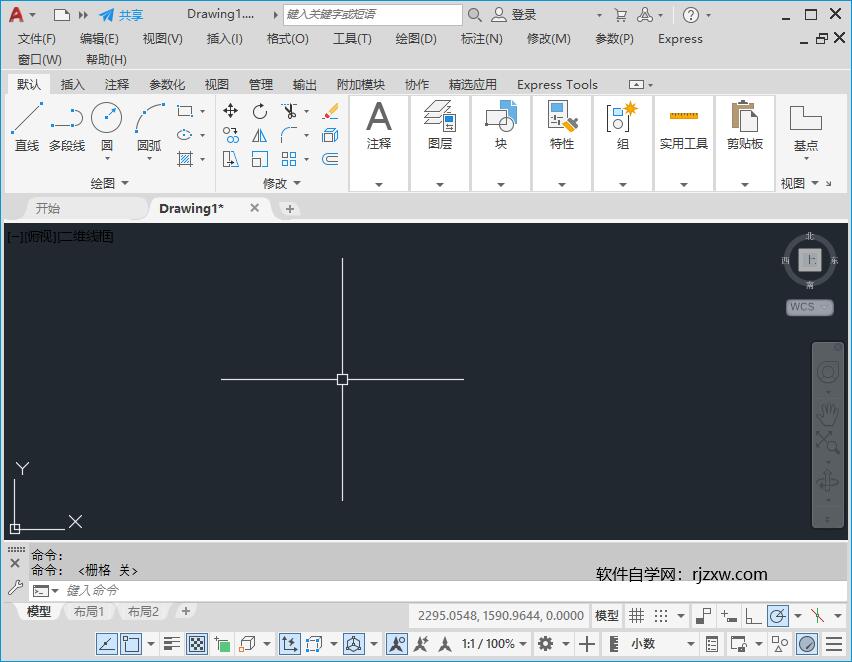Click the 共享 share button
The height and width of the screenshot is (662, 852).
click(x=122, y=15)
